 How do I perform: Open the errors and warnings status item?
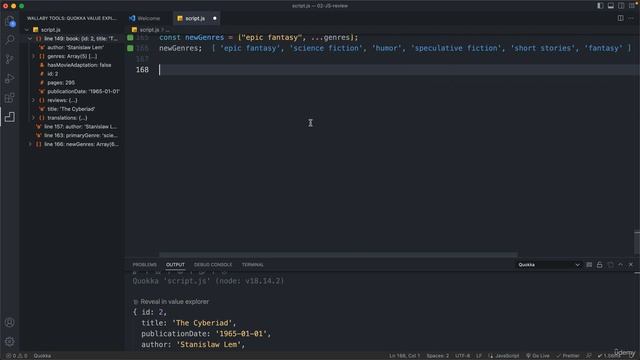16,356
